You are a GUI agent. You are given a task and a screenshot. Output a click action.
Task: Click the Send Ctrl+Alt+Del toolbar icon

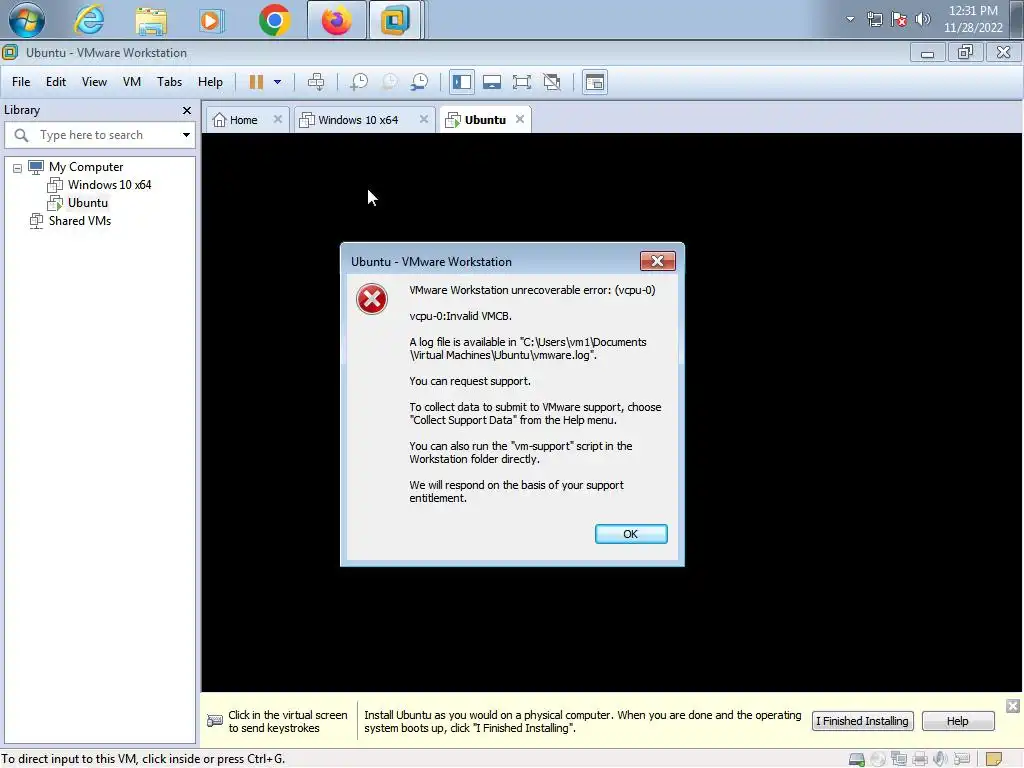coord(316,82)
